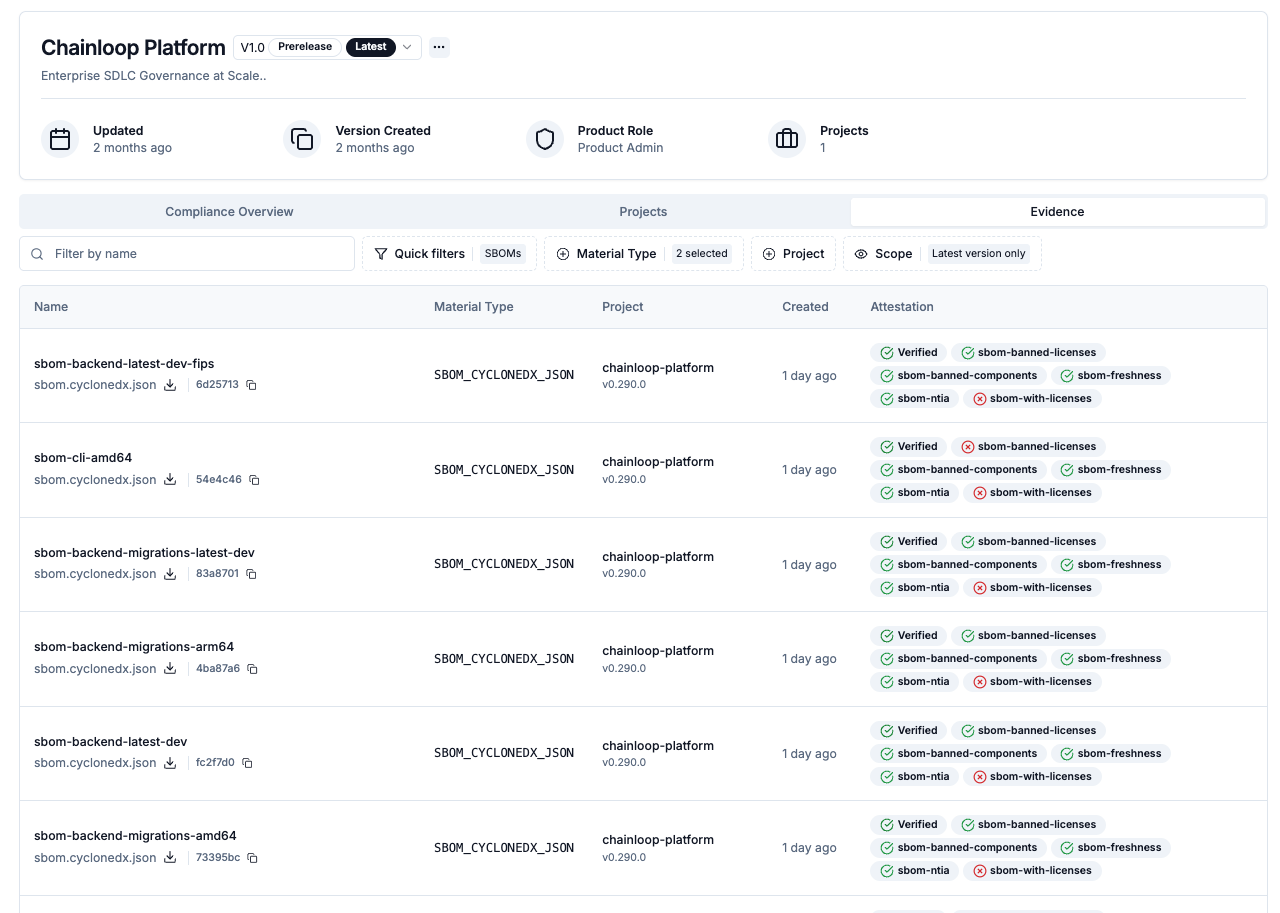1280x913 pixels.
Task: Click the Created column header
Action: tap(805, 307)
